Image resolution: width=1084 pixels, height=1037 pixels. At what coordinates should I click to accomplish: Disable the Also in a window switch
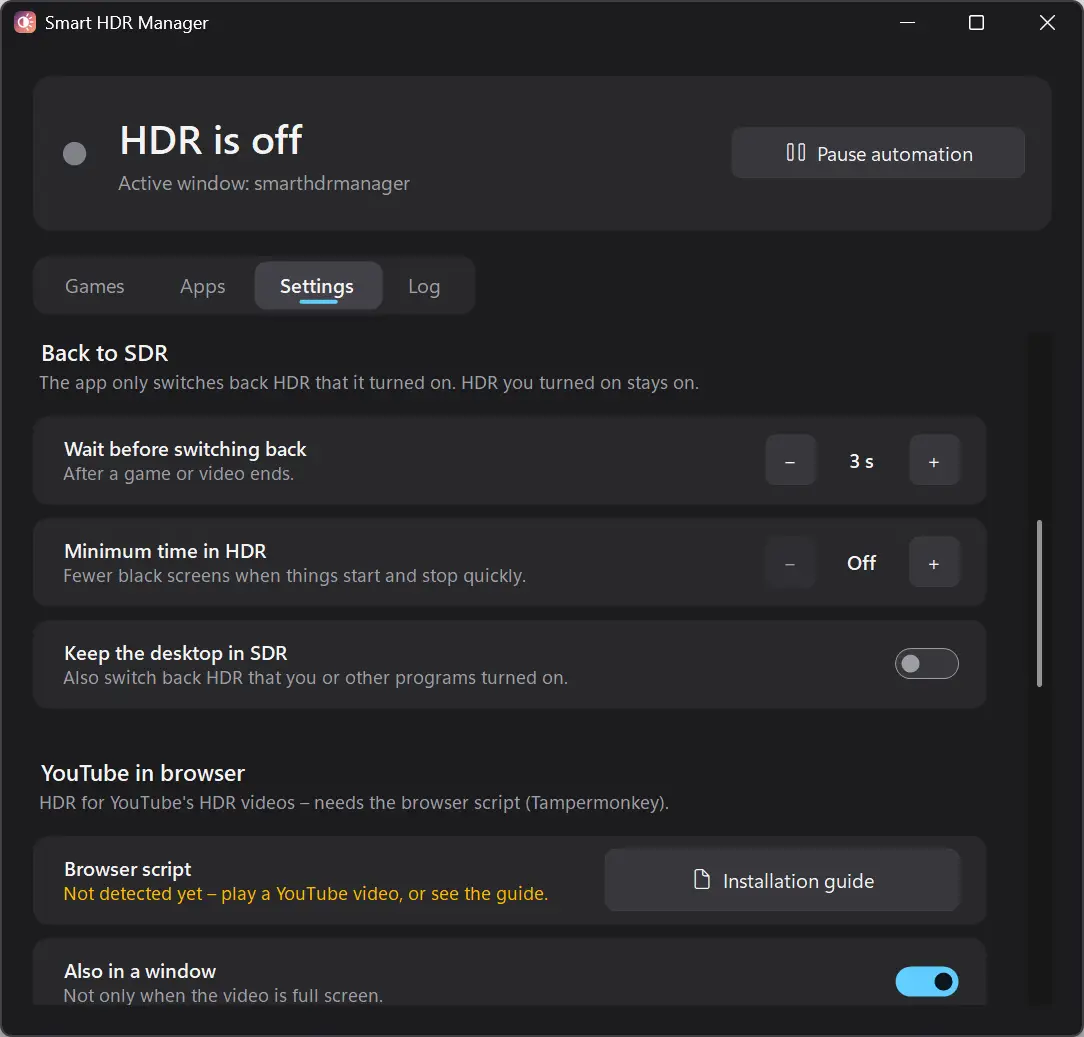[926, 982]
